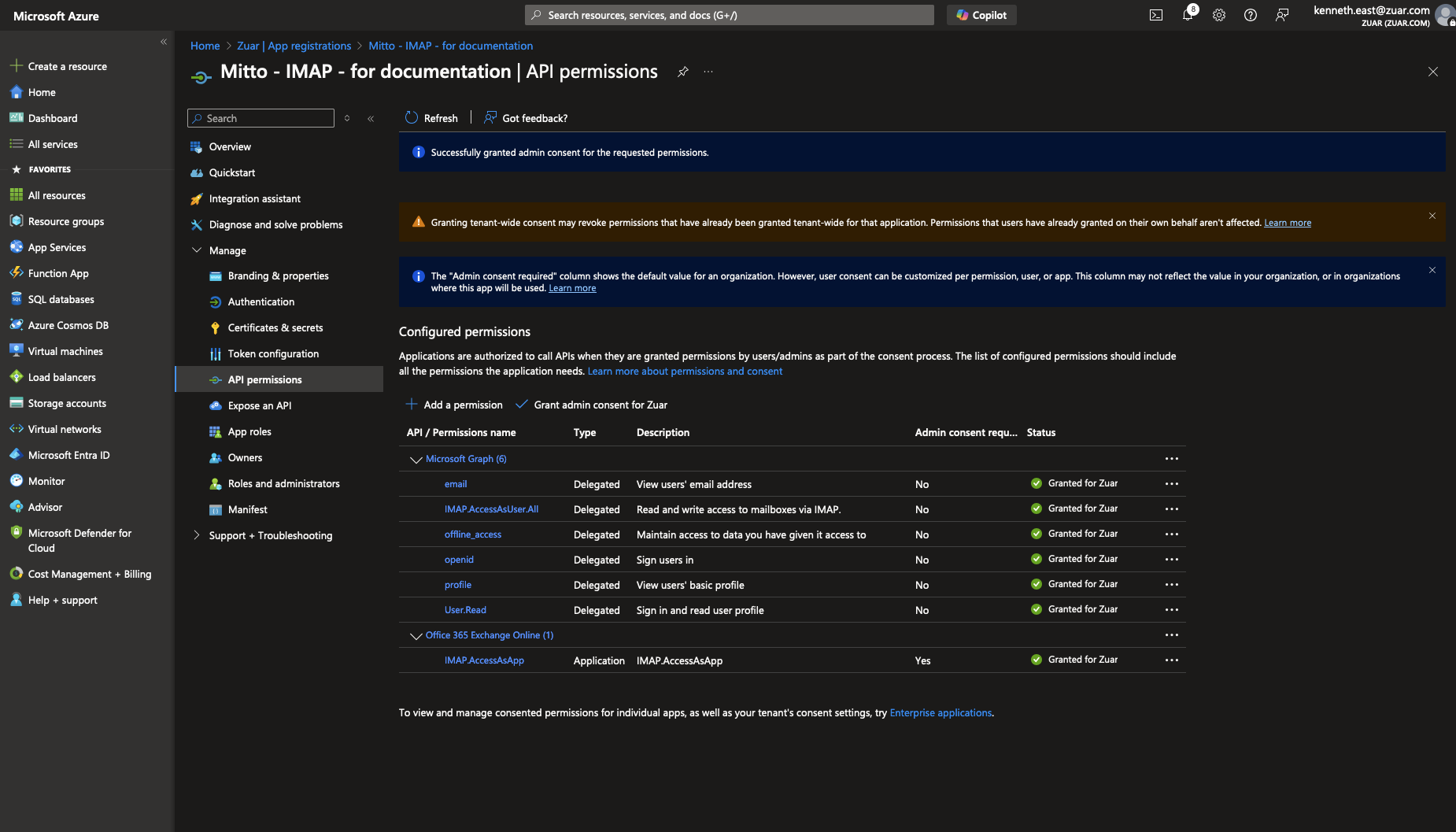This screenshot has height=832, width=1456.
Task: Open ellipsis menu for Microsoft Graph group
Action: [1172, 459]
